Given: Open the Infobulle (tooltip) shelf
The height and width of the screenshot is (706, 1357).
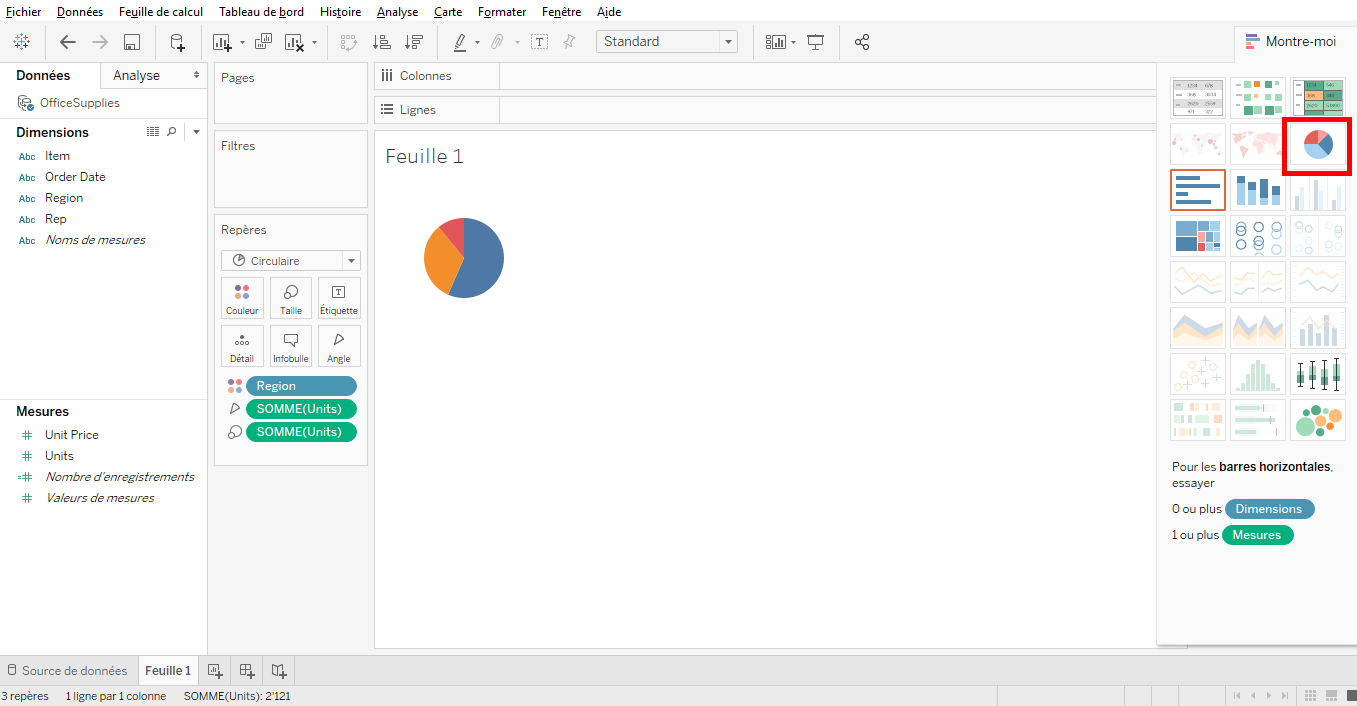Looking at the screenshot, I should [290, 345].
